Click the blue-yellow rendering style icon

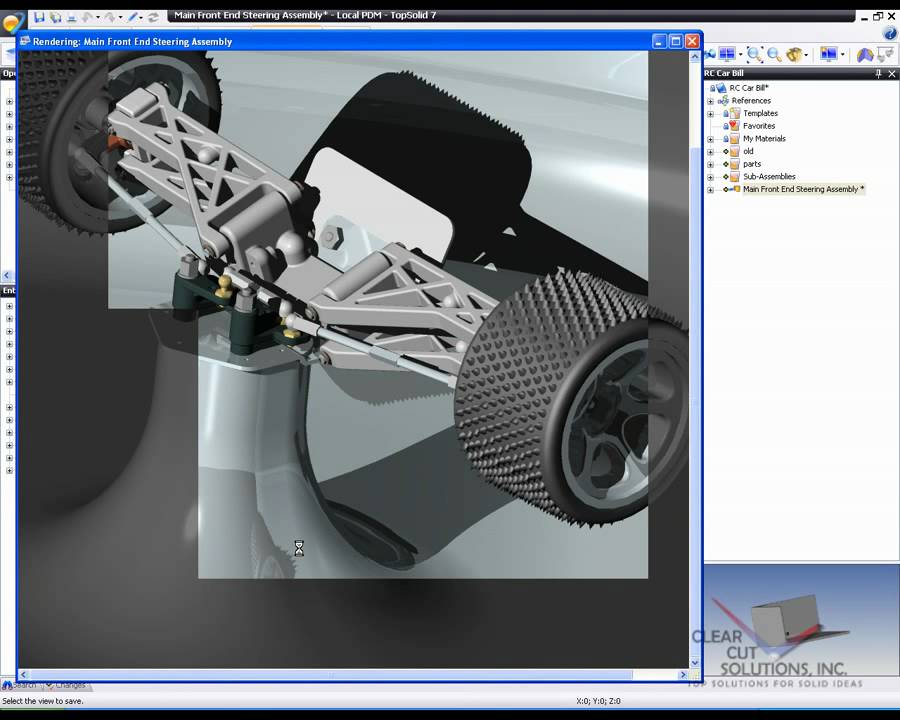(865, 55)
